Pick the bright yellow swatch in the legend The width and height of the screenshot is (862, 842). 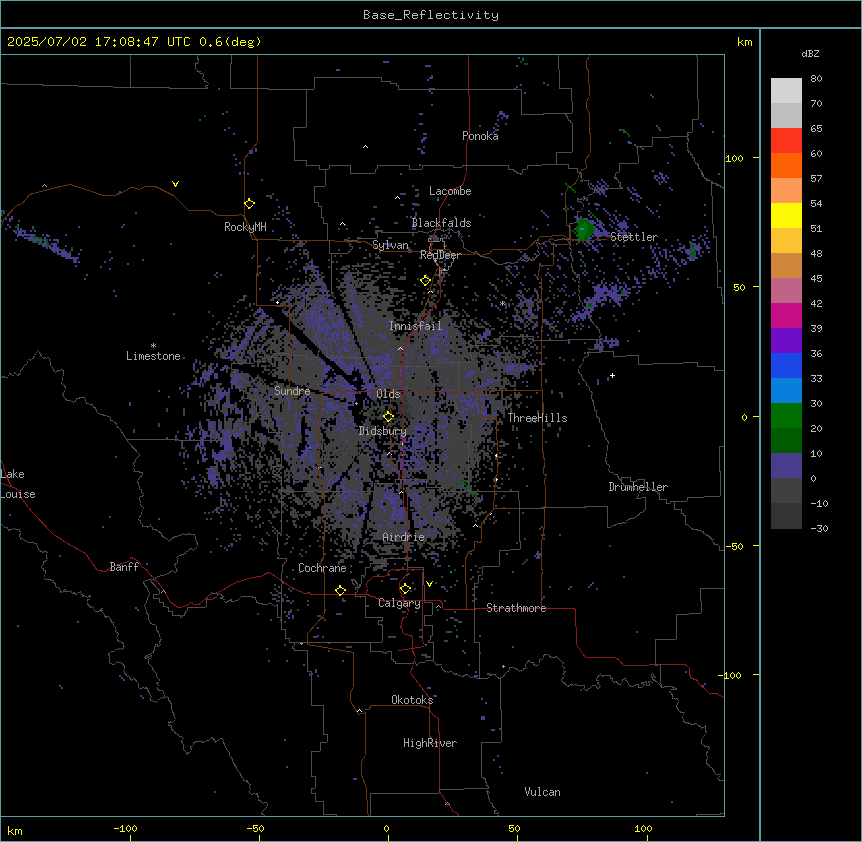(786, 215)
